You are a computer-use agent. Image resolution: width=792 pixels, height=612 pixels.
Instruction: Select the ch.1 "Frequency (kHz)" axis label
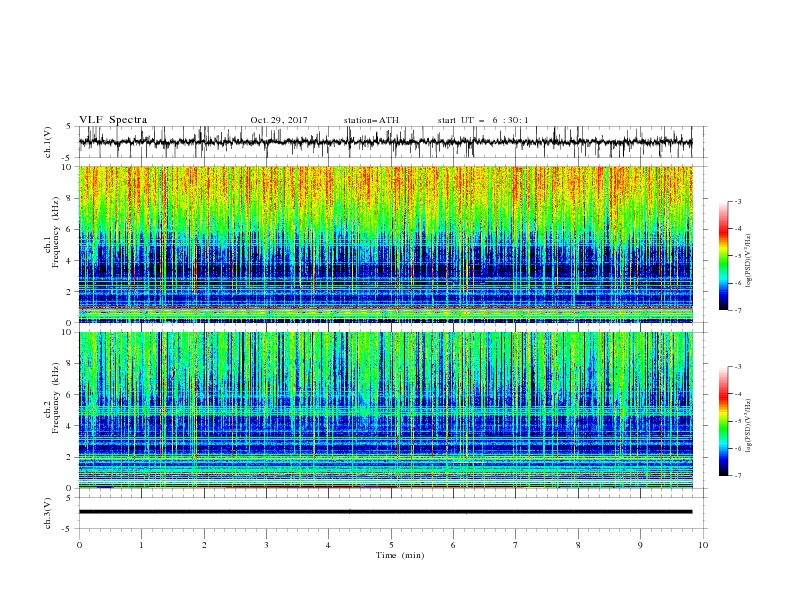[56, 233]
